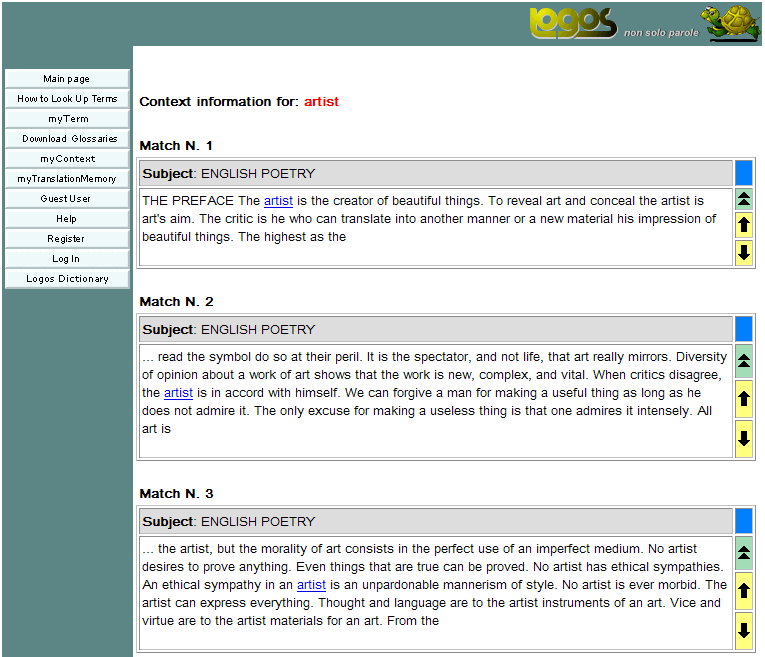Open myTranslationMemory section

67,179
